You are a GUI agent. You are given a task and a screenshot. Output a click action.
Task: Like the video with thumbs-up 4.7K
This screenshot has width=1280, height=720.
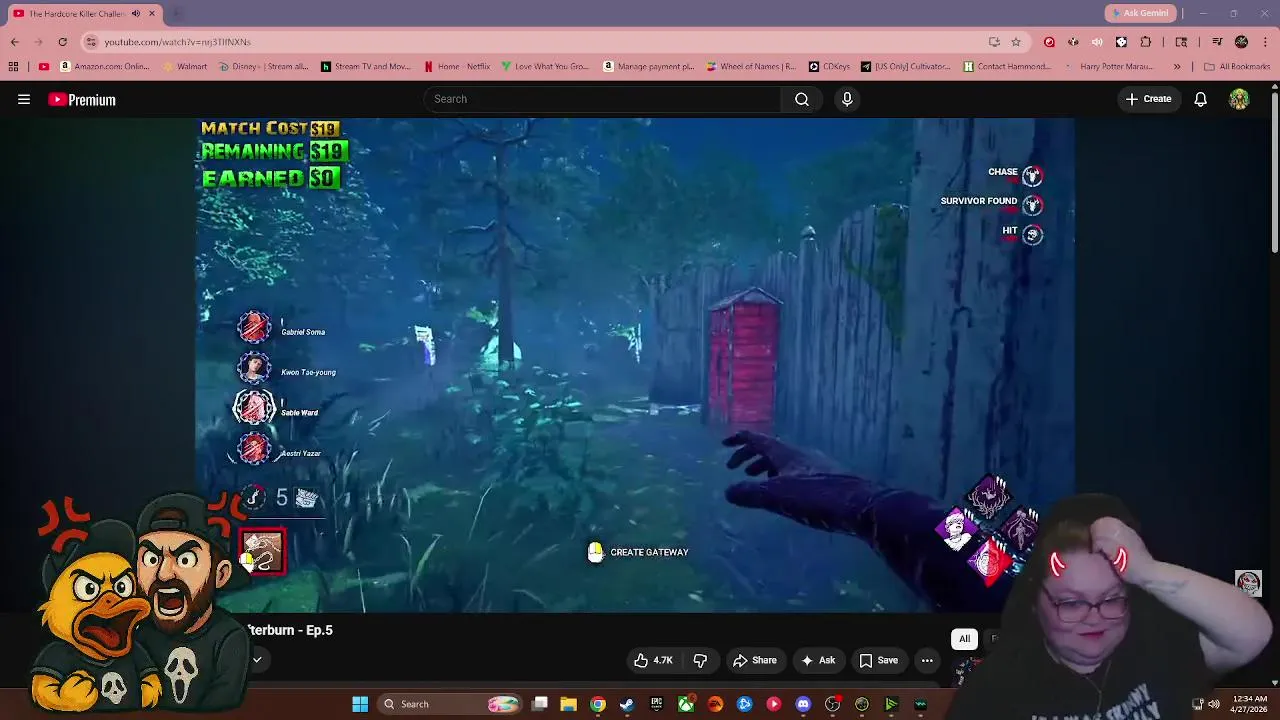(653, 660)
